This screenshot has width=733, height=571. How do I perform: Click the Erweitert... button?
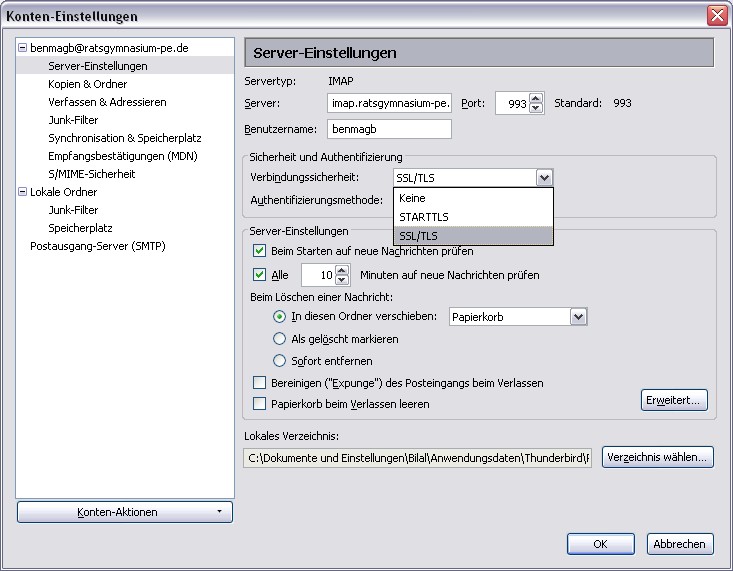pos(673,401)
